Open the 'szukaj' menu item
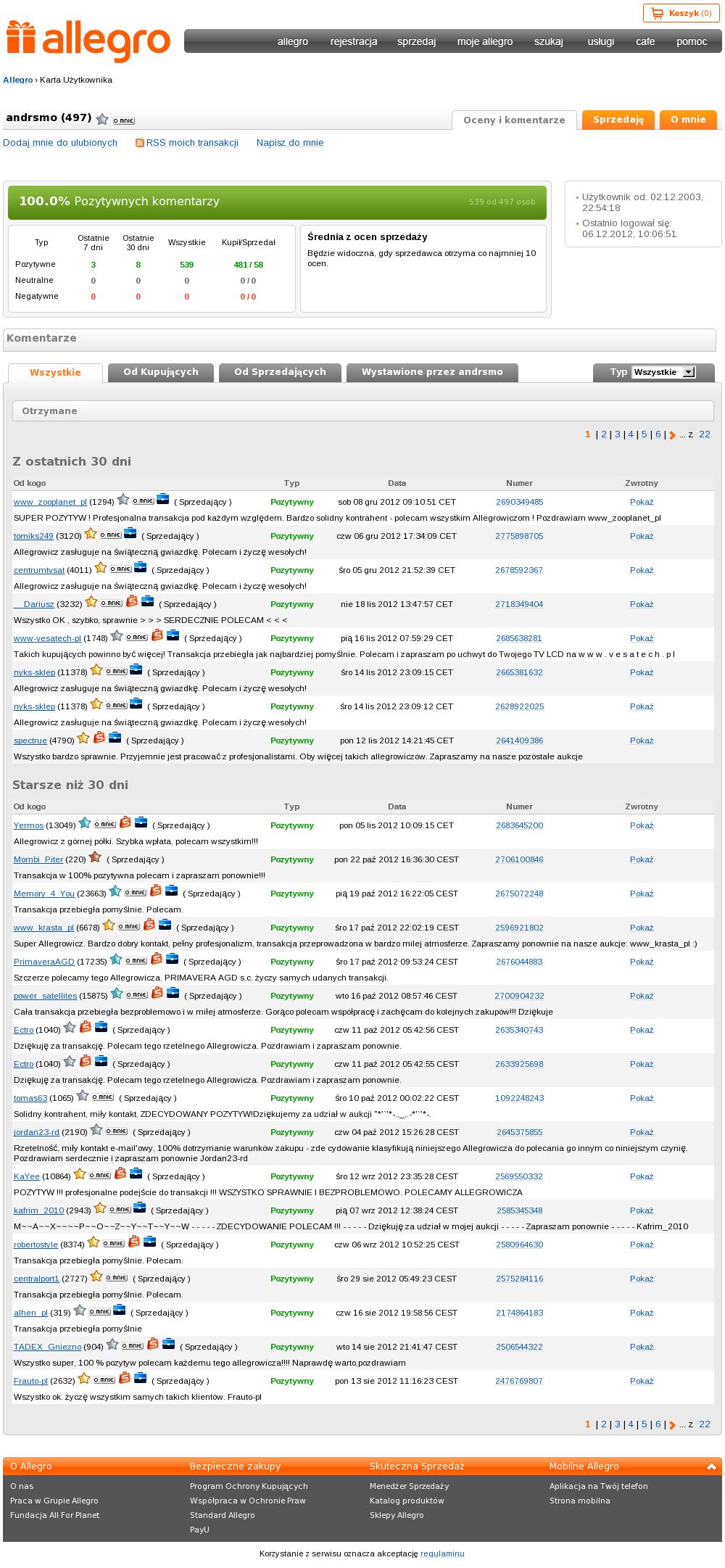725x1568 pixels. tap(549, 41)
